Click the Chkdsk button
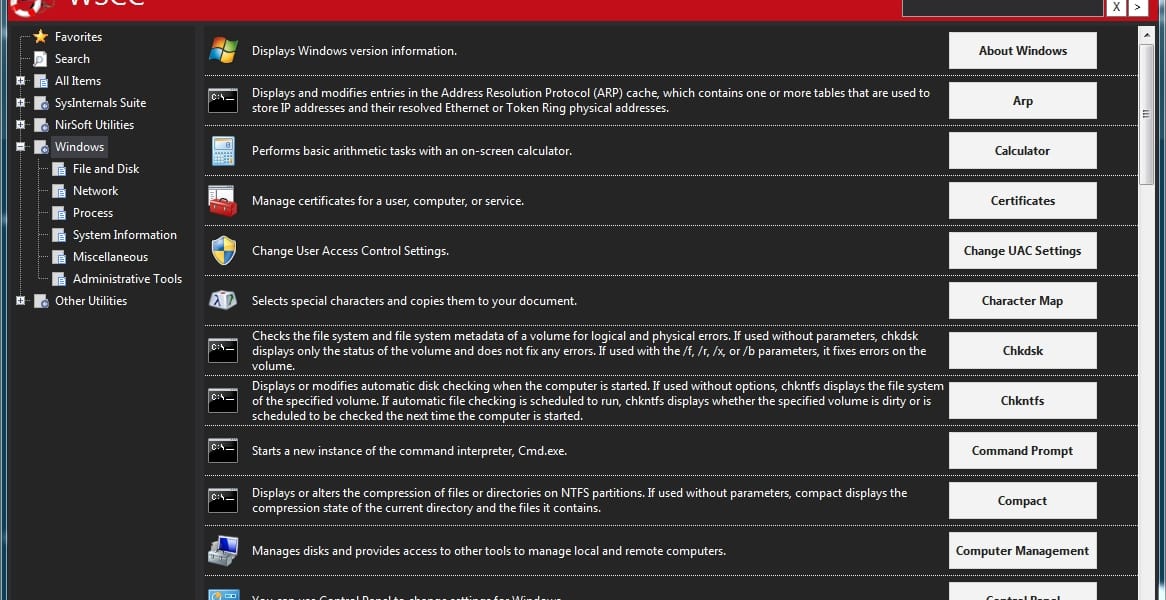The width and height of the screenshot is (1166, 600). 1022,351
